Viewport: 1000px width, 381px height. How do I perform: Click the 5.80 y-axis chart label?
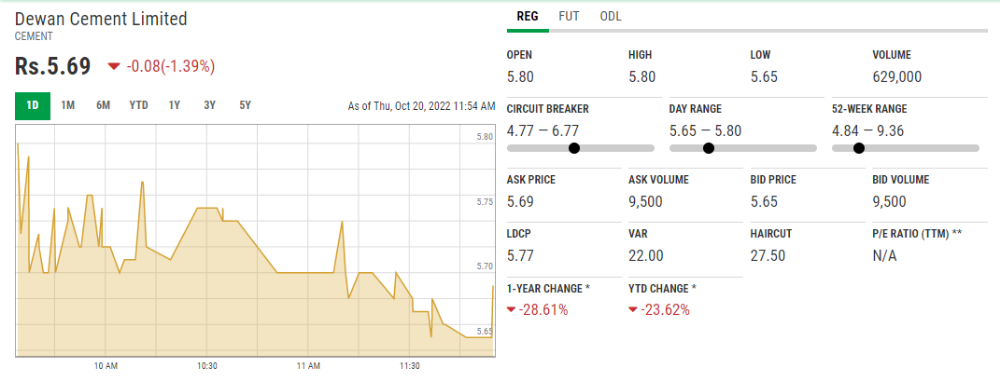[485, 137]
